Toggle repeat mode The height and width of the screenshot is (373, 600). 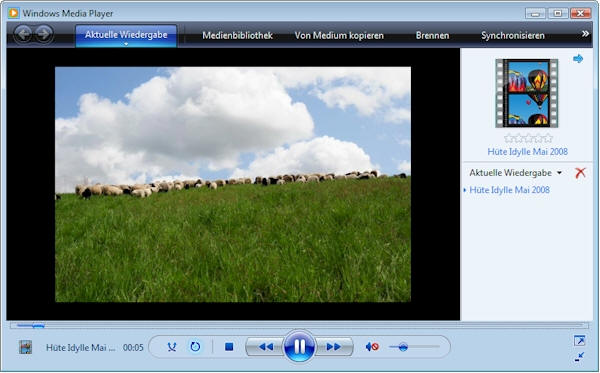pos(195,347)
